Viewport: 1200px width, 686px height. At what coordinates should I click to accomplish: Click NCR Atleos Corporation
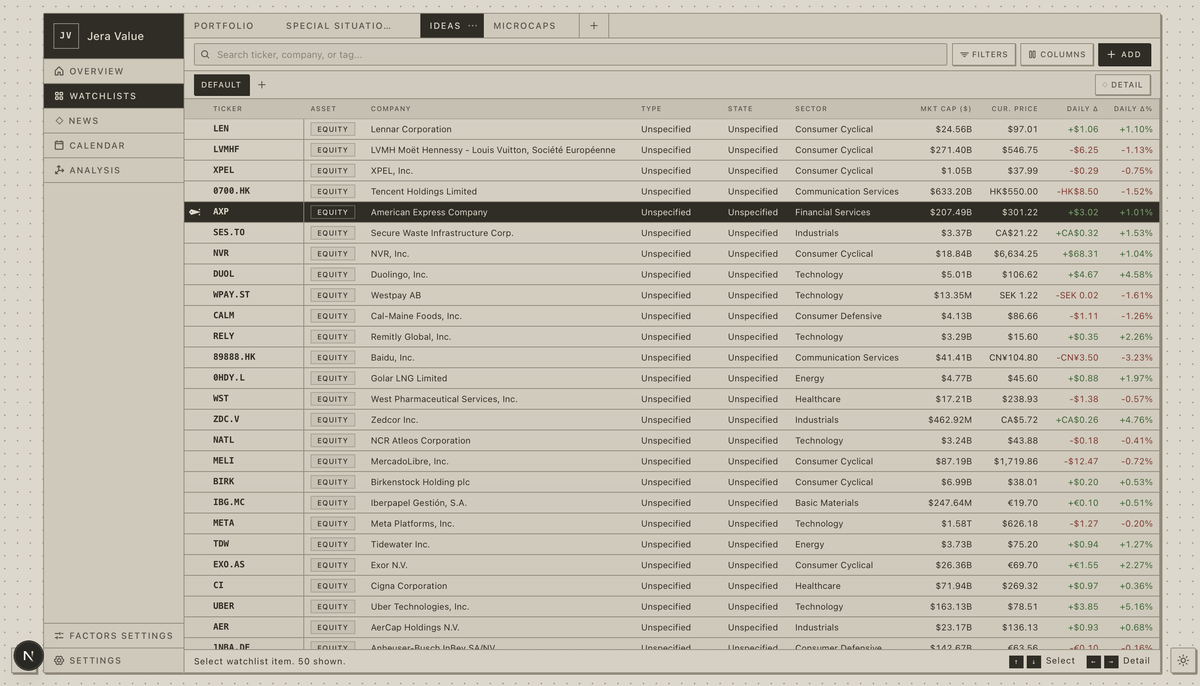click(x=420, y=440)
